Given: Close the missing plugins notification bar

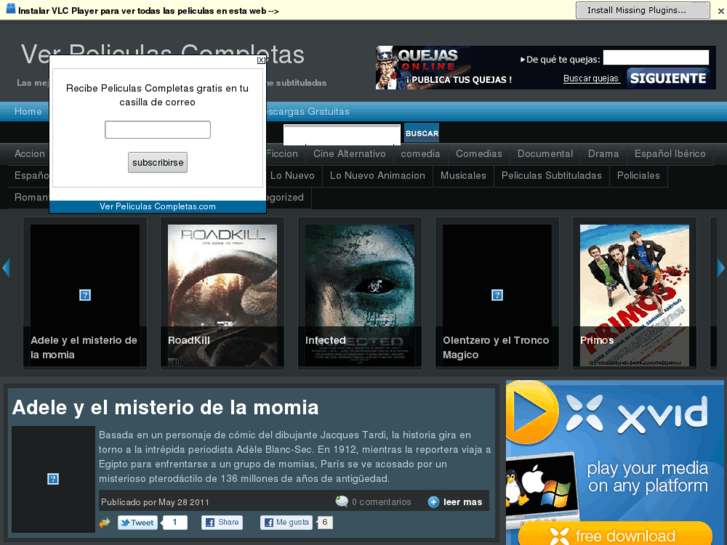Looking at the screenshot, I should pyautogui.click(x=721, y=11).
